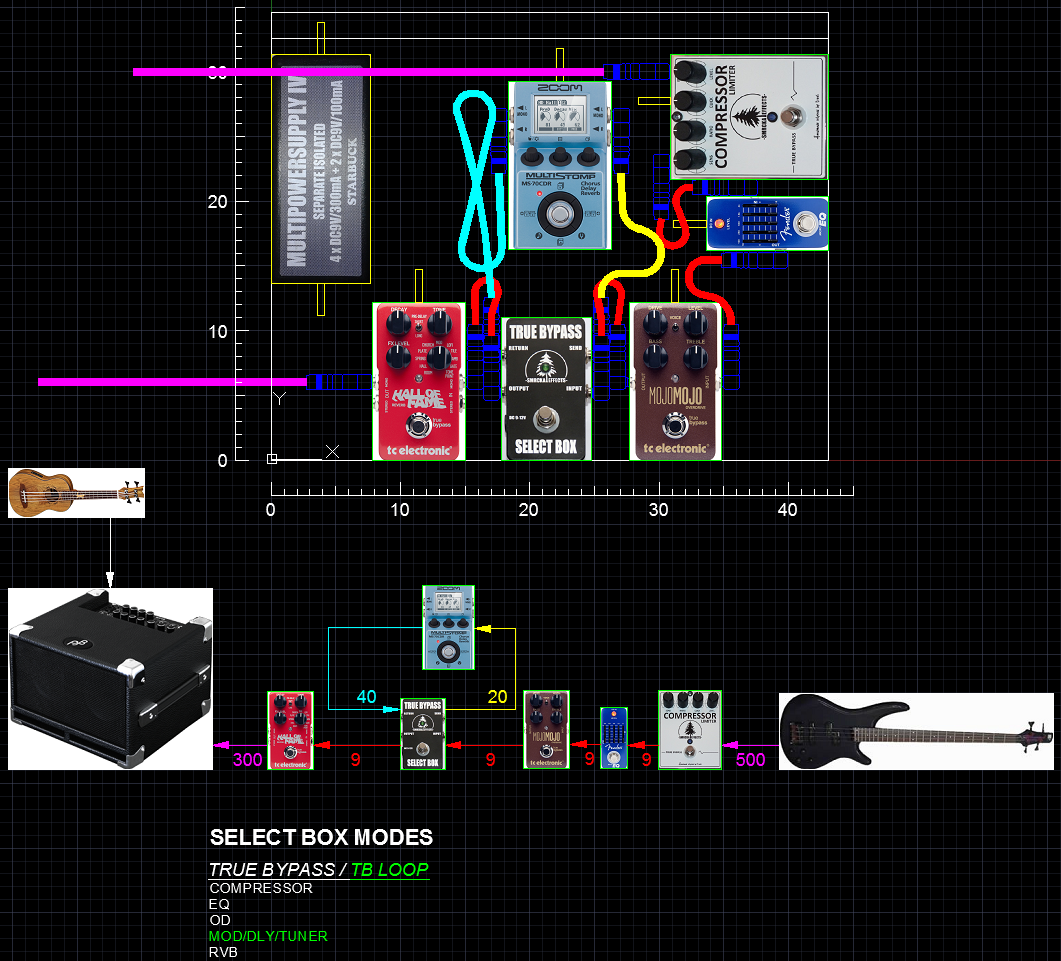Select the black electric bass guitar image
The width and height of the screenshot is (1061, 961).
(915, 731)
